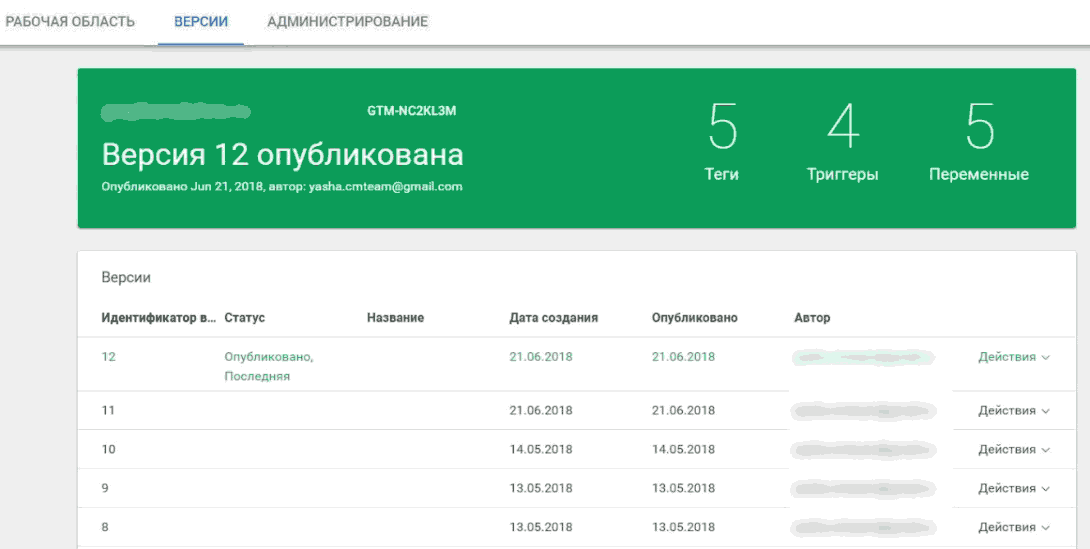Click status 'Опубликовано, Последняя' of version 12
Screen dimensions: 1090x549
(269, 367)
